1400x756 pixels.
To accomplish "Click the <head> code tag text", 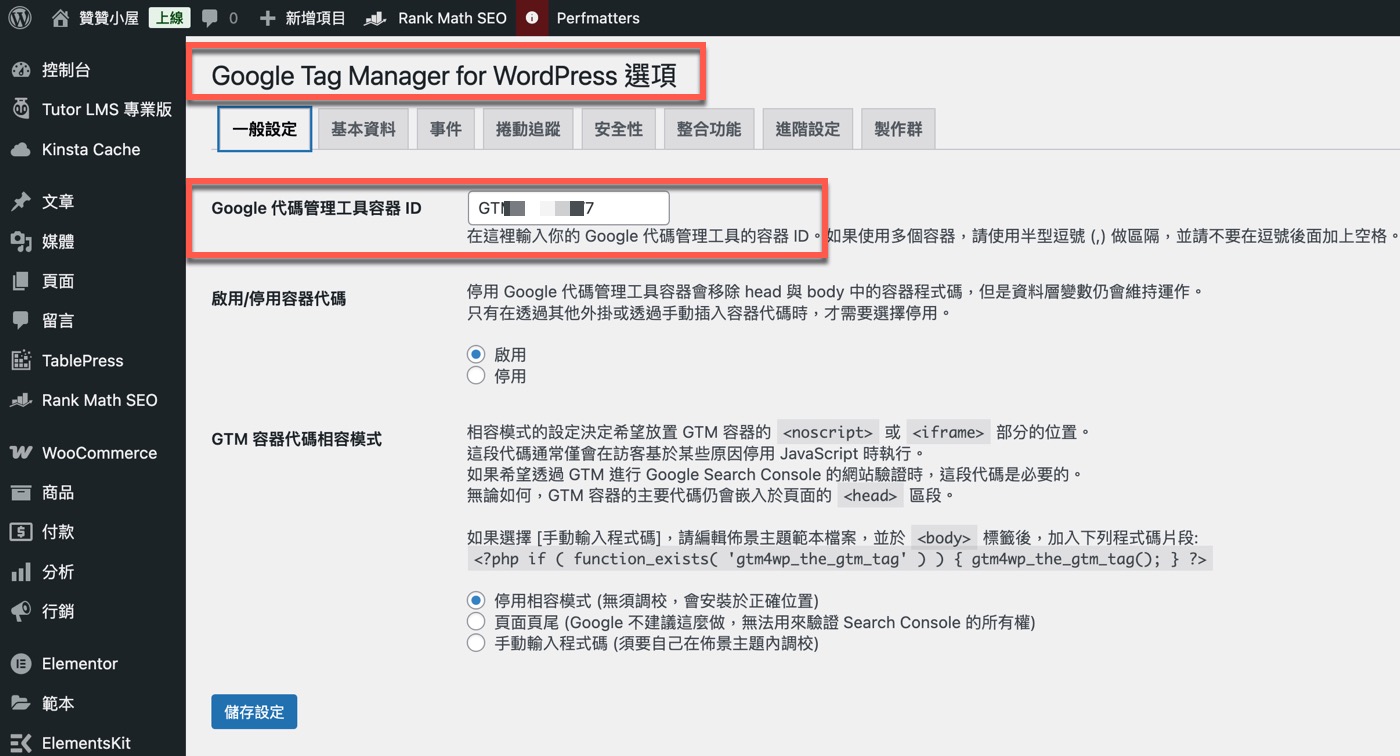I will tap(870, 495).
